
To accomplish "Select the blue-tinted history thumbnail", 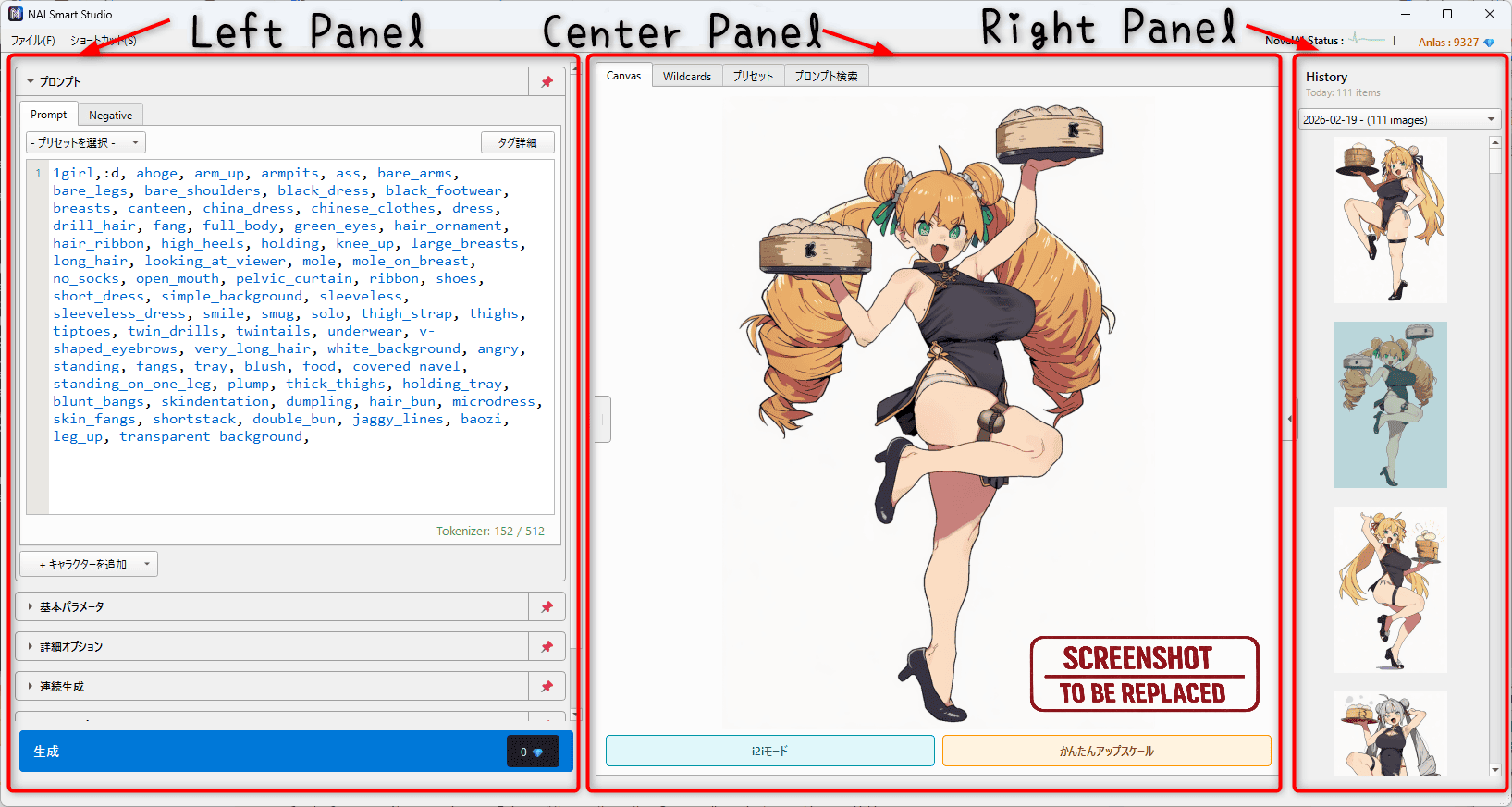I will pyautogui.click(x=1390, y=405).
